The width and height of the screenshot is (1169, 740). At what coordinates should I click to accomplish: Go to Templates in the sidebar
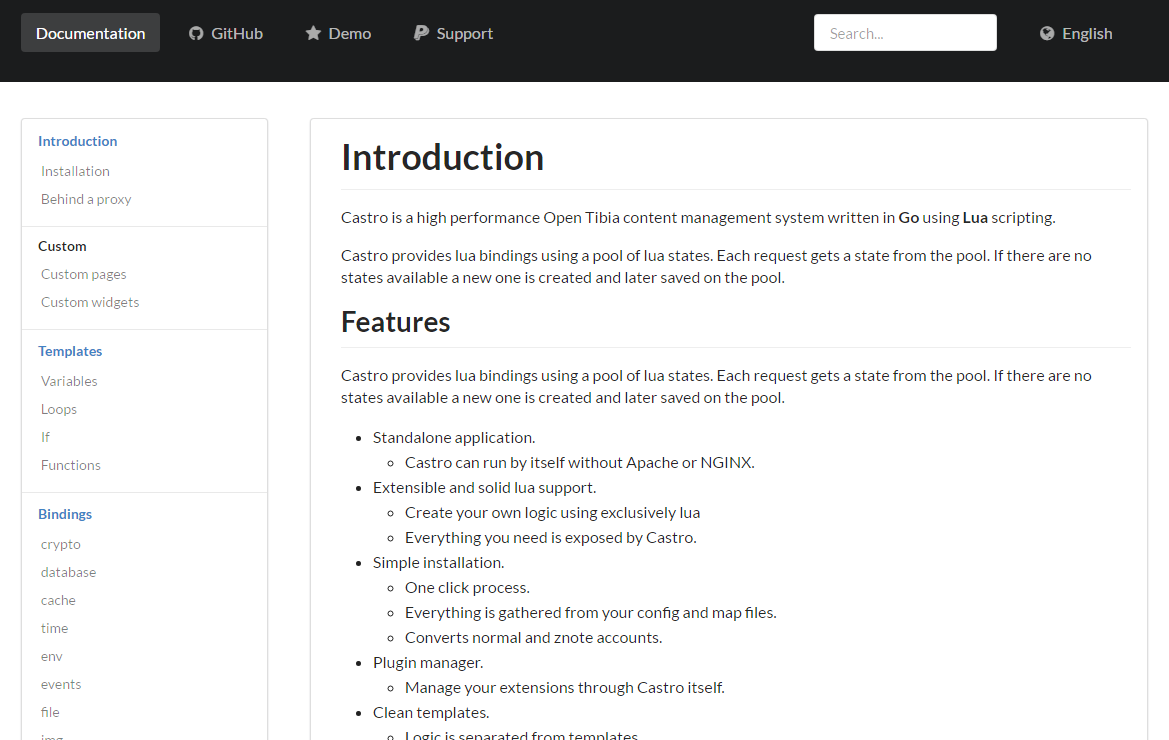click(x=70, y=351)
